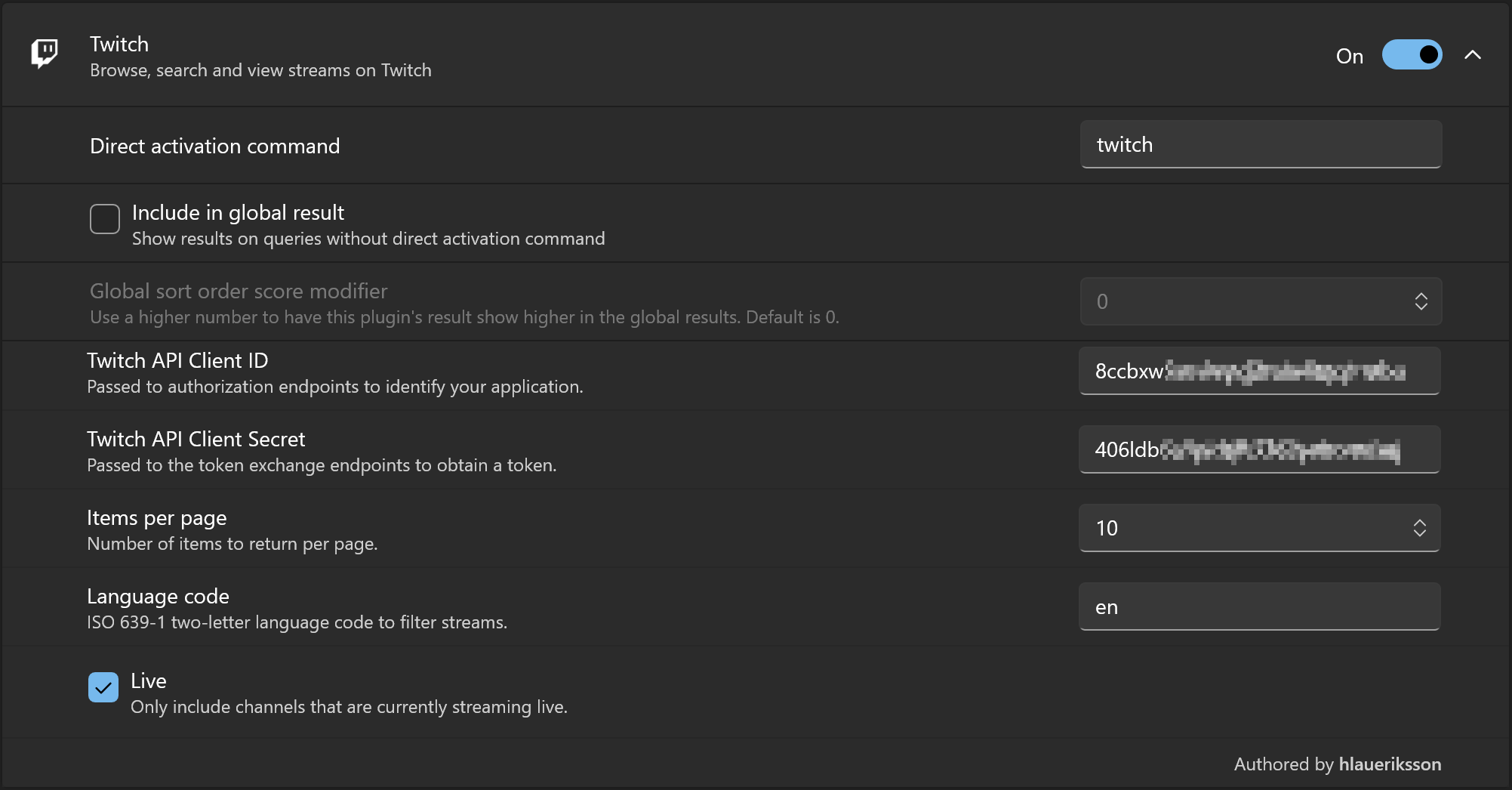Click the Twitch API Client ID field
This screenshot has width=1512, height=790.
1259,371
